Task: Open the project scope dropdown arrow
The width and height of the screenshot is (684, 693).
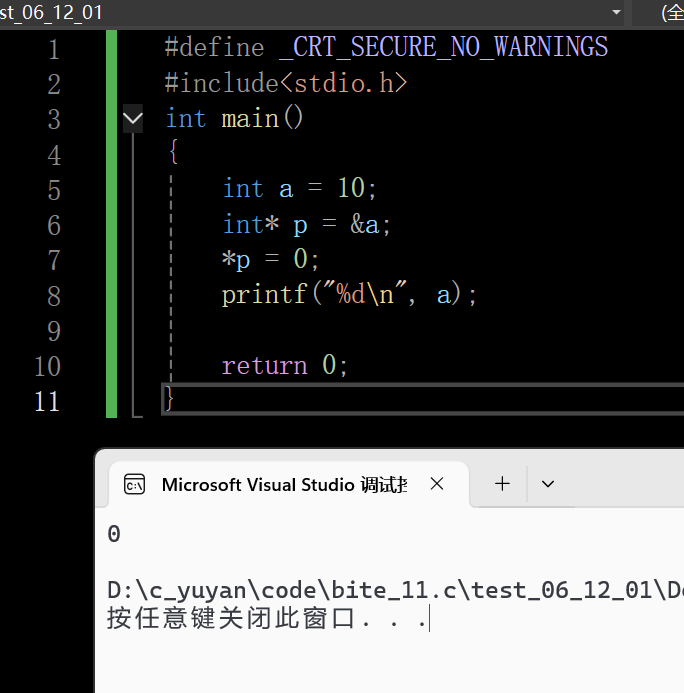Action: pos(616,12)
